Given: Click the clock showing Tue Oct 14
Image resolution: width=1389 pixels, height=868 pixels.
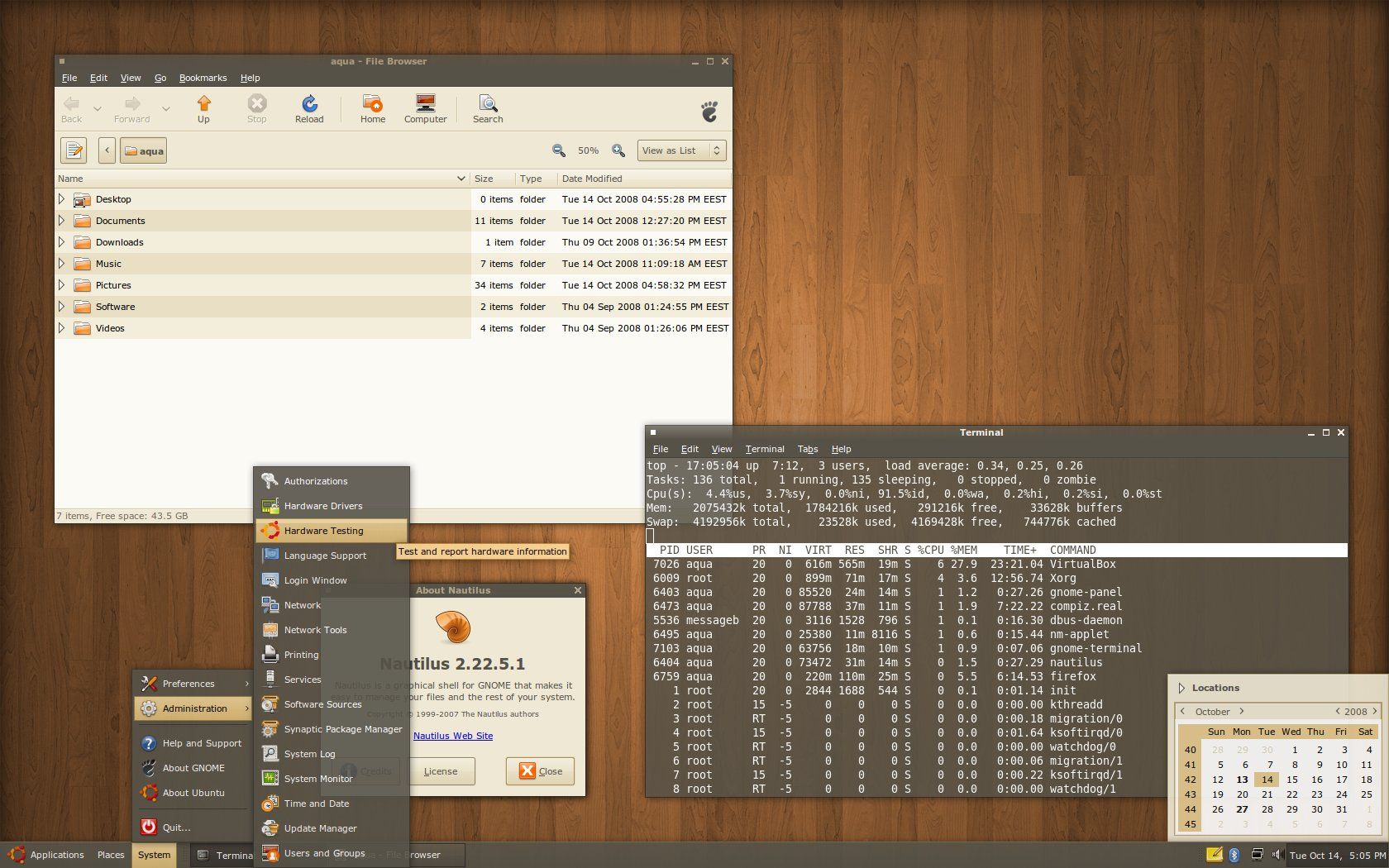Looking at the screenshot, I should click(x=1337, y=856).
